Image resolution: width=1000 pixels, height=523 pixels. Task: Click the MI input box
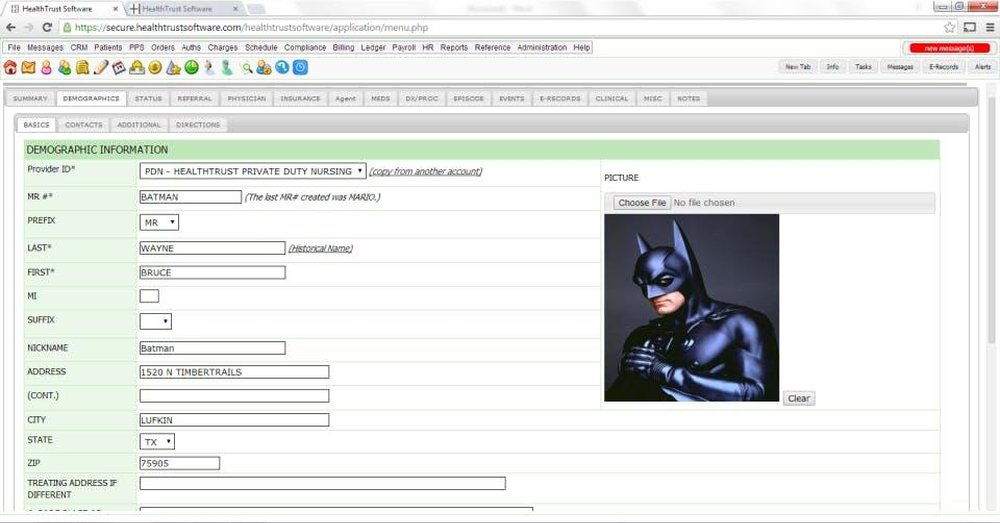pyautogui.click(x=149, y=296)
